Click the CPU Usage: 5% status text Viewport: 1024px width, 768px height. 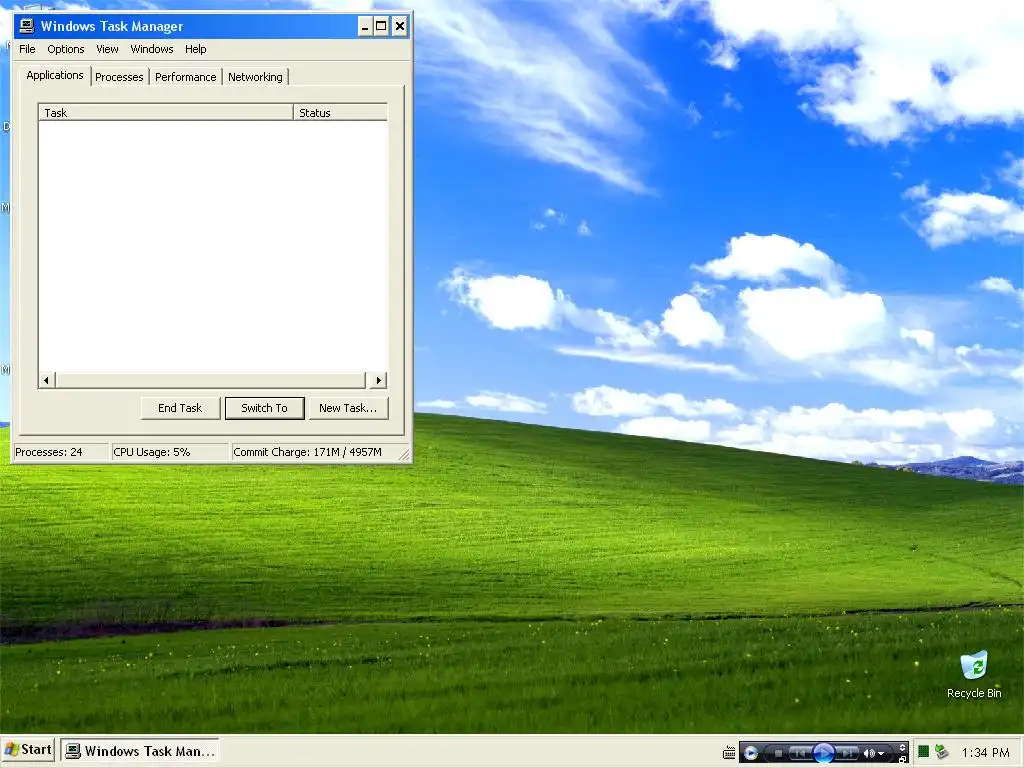tap(152, 452)
